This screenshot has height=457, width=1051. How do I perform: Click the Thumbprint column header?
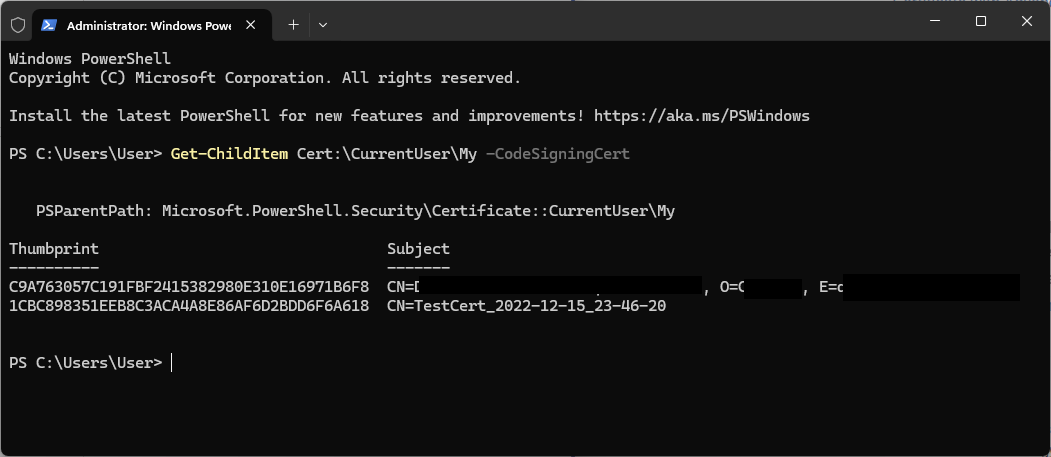pyautogui.click(x=54, y=249)
